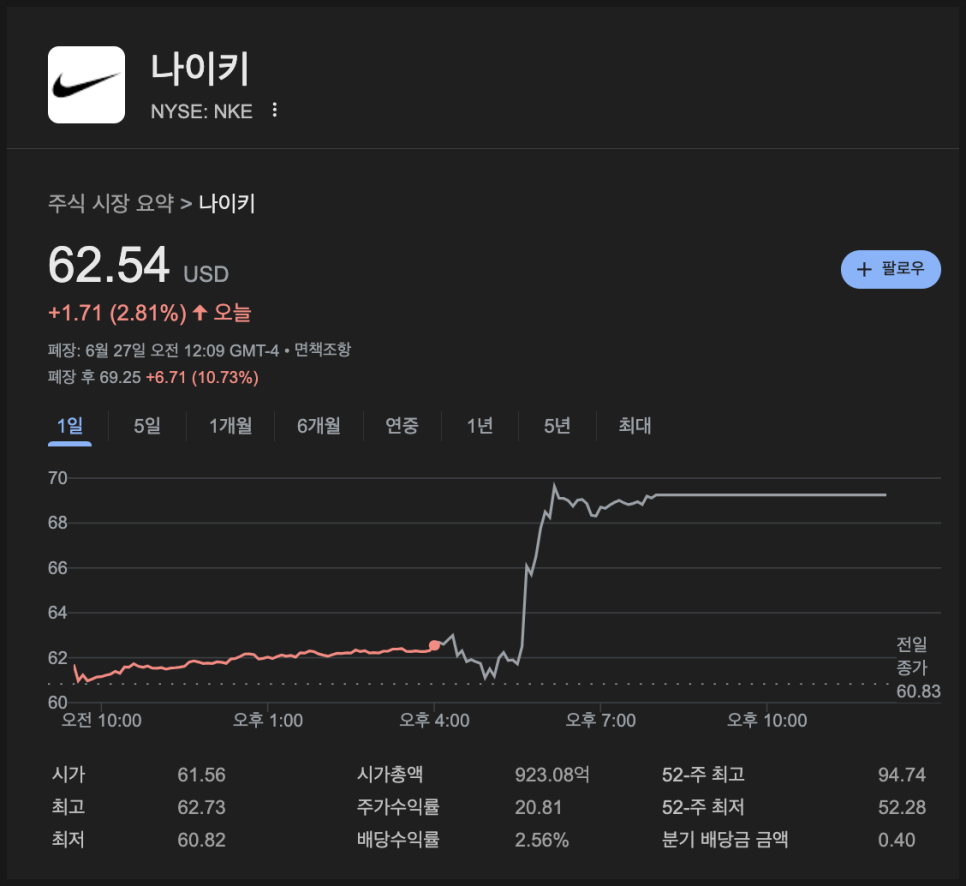Click the red closing-price dot on the chart
The image size is (966, 886).
pyautogui.click(x=434, y=645)
